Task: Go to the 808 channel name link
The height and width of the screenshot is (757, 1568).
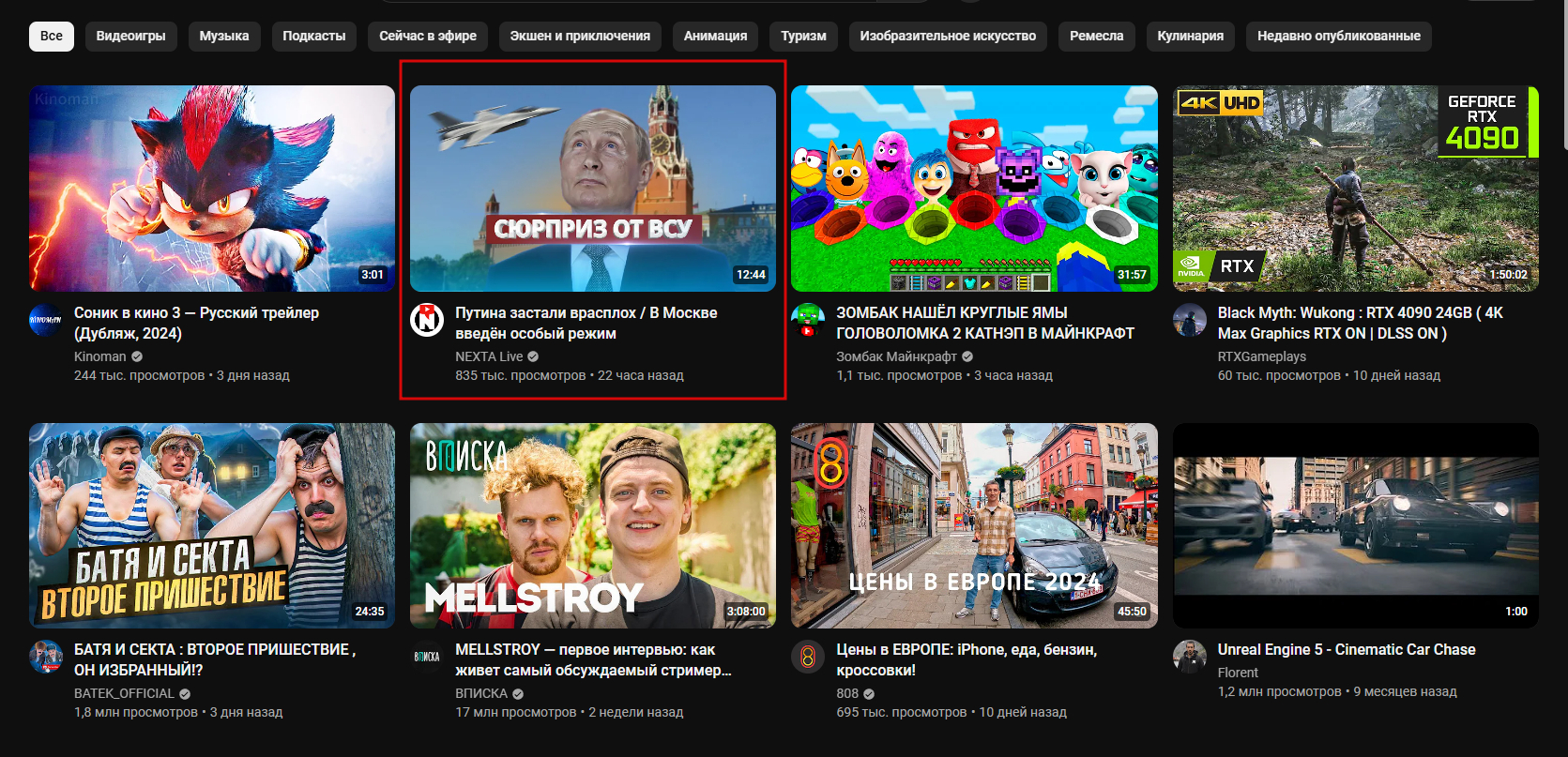Action: pos(847,693)
